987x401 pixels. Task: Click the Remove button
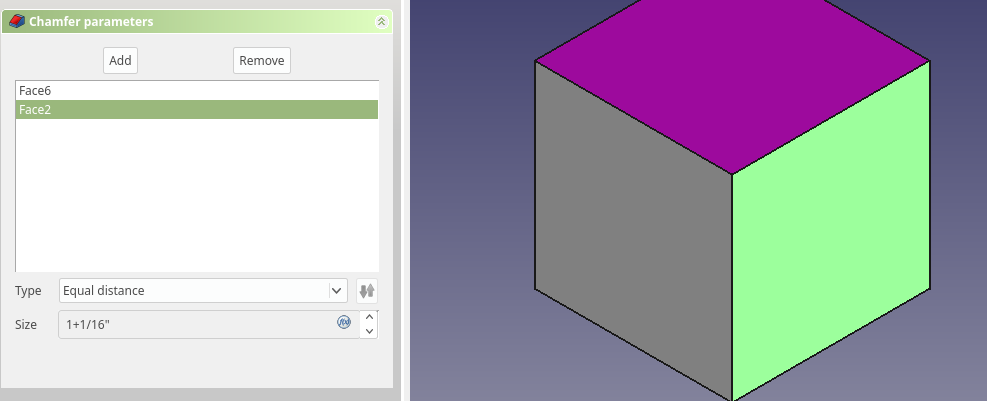[262, 60]
